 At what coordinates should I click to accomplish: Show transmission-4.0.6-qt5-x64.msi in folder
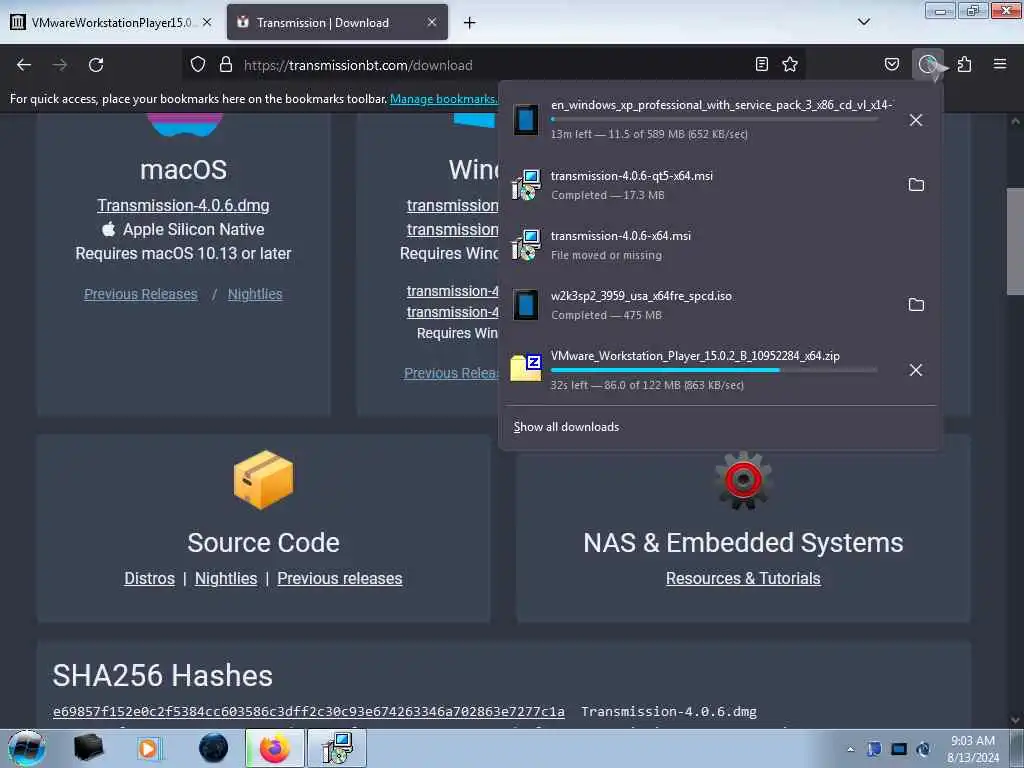(x=916, y=185)
